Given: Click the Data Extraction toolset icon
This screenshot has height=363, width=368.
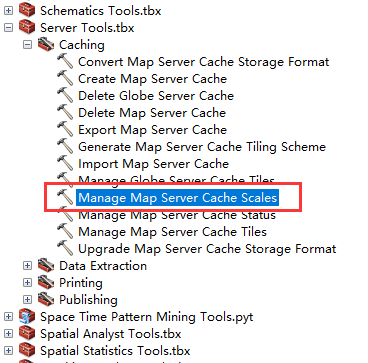Looking at the screenshot, I should coord(46,266).
